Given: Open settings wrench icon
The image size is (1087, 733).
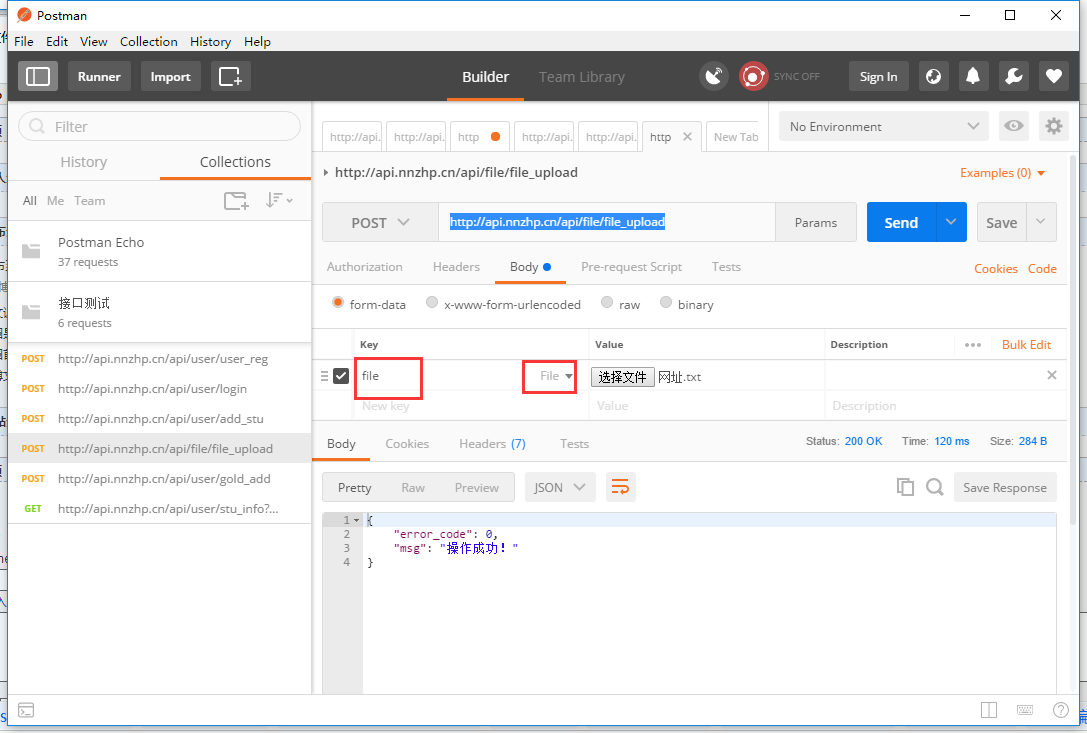Looking at the screenshot, I should 1014,76.
